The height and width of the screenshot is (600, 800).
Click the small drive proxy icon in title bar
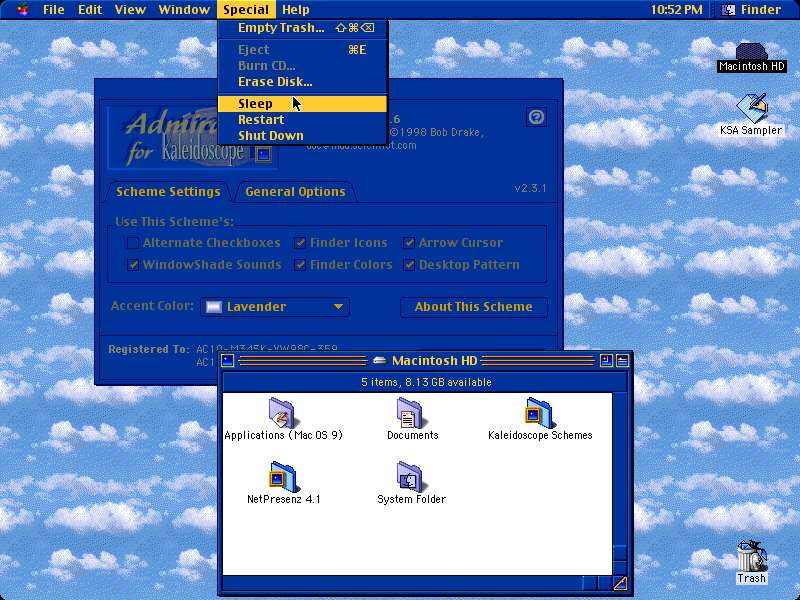click(380, 361)
